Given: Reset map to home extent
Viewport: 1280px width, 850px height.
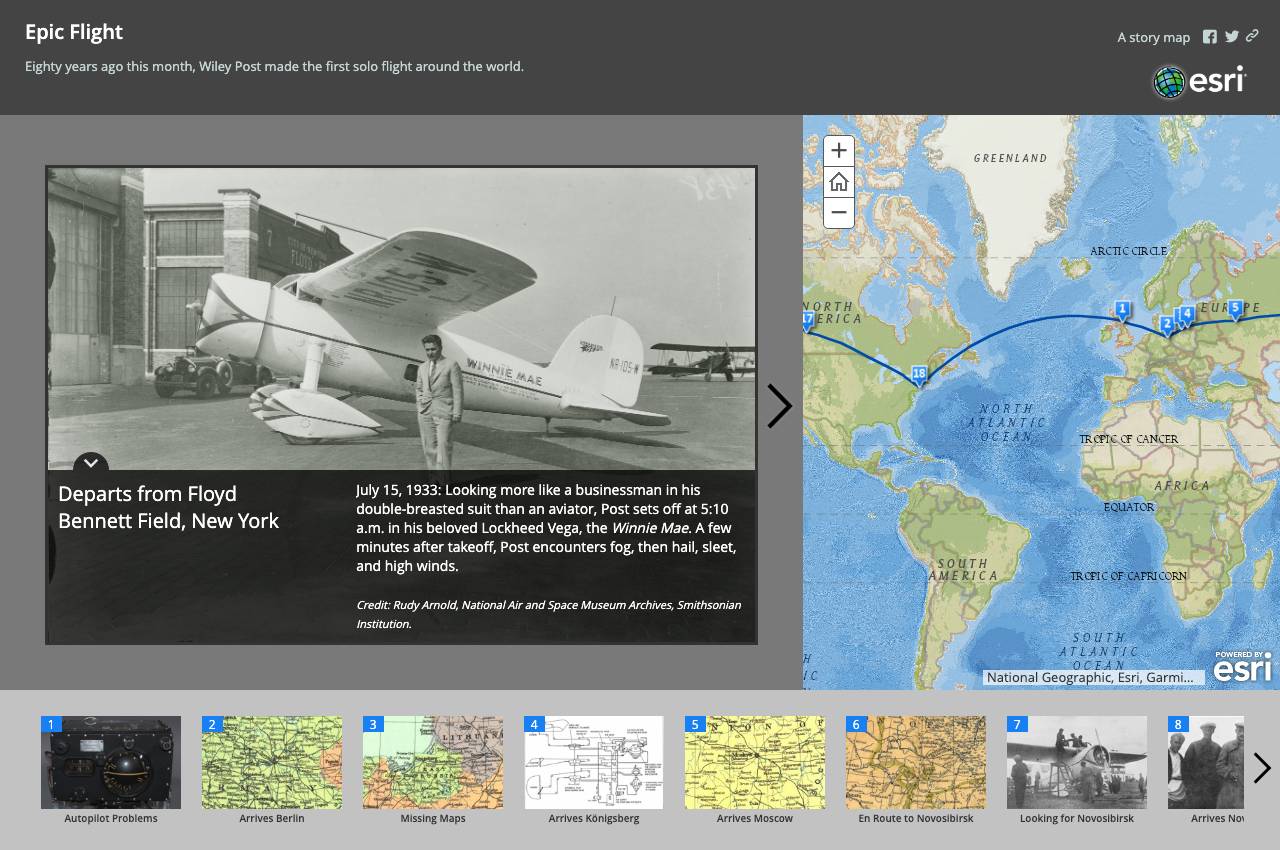Looking at the screenshot, I should tap(839, 182).
